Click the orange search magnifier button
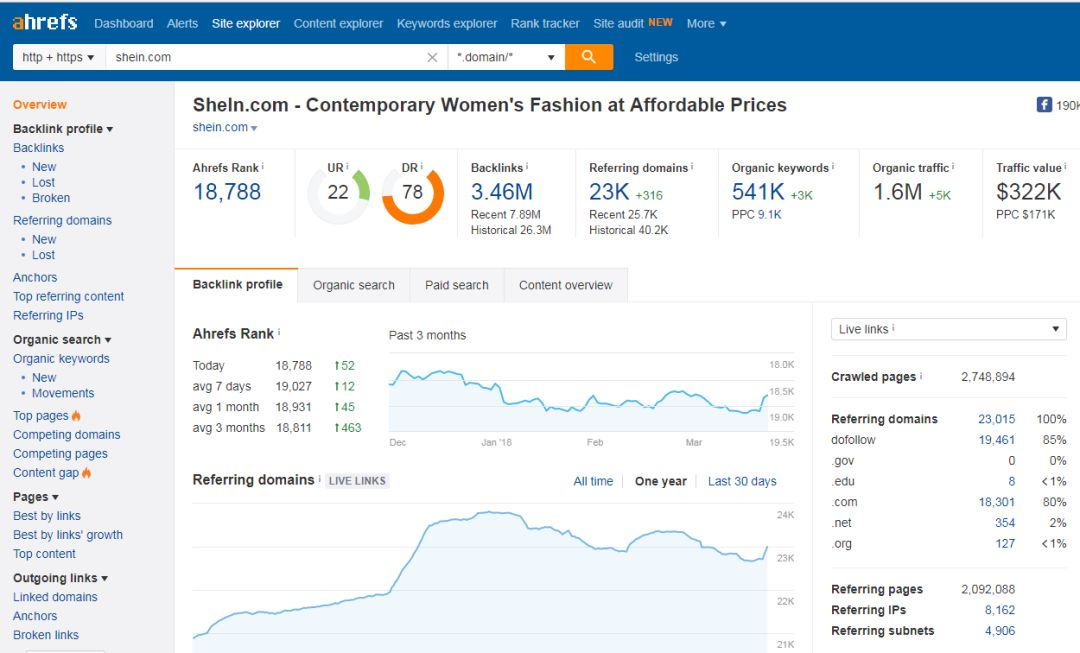Viewport: 1080px width, 653px height. [589, 57]
